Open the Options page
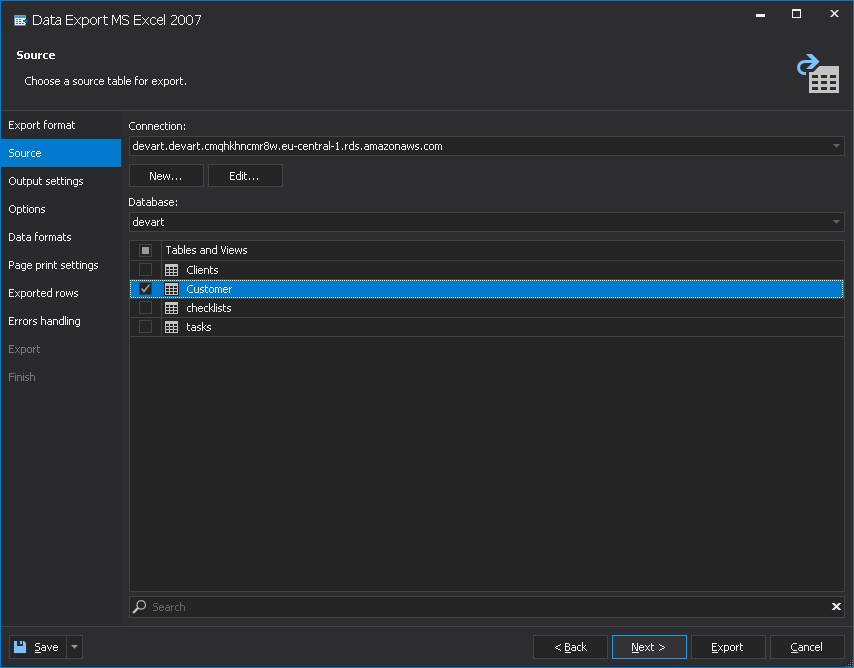 coord(61,209)
